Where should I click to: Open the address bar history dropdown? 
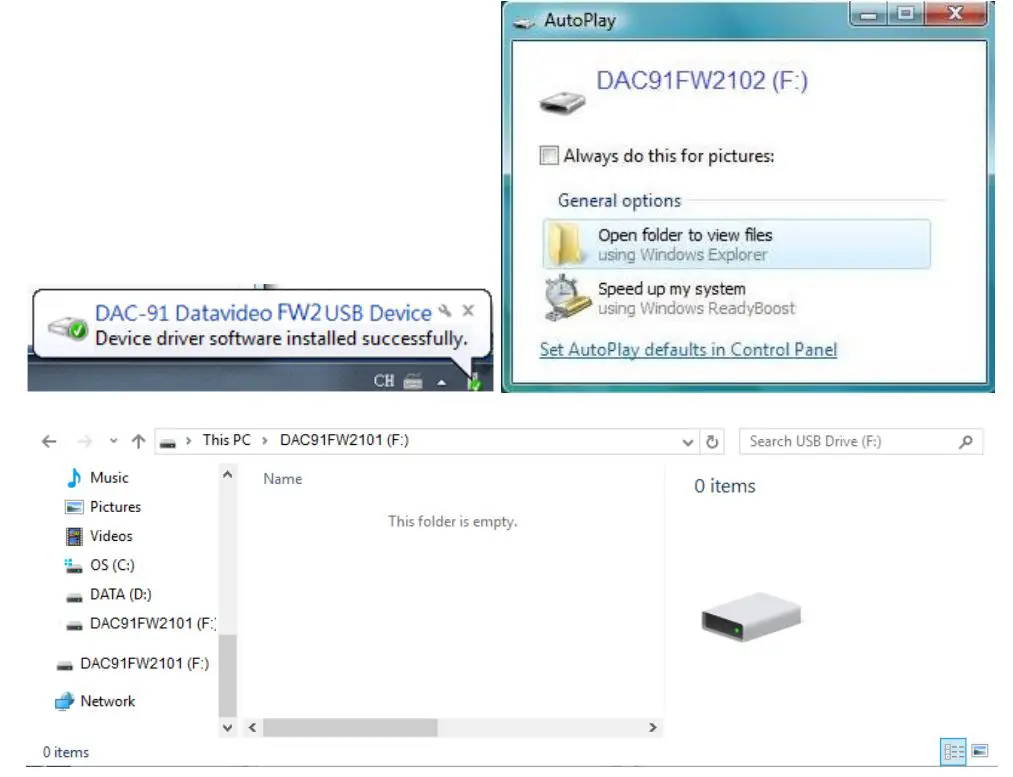coord(688,441)
